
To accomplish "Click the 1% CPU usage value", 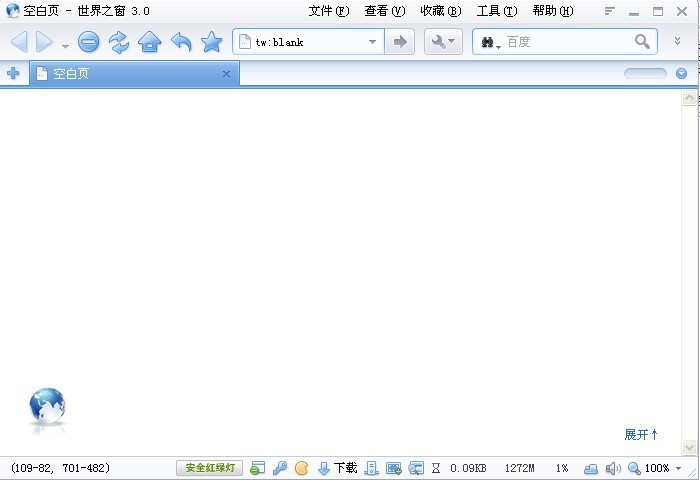I will (562, 468).
